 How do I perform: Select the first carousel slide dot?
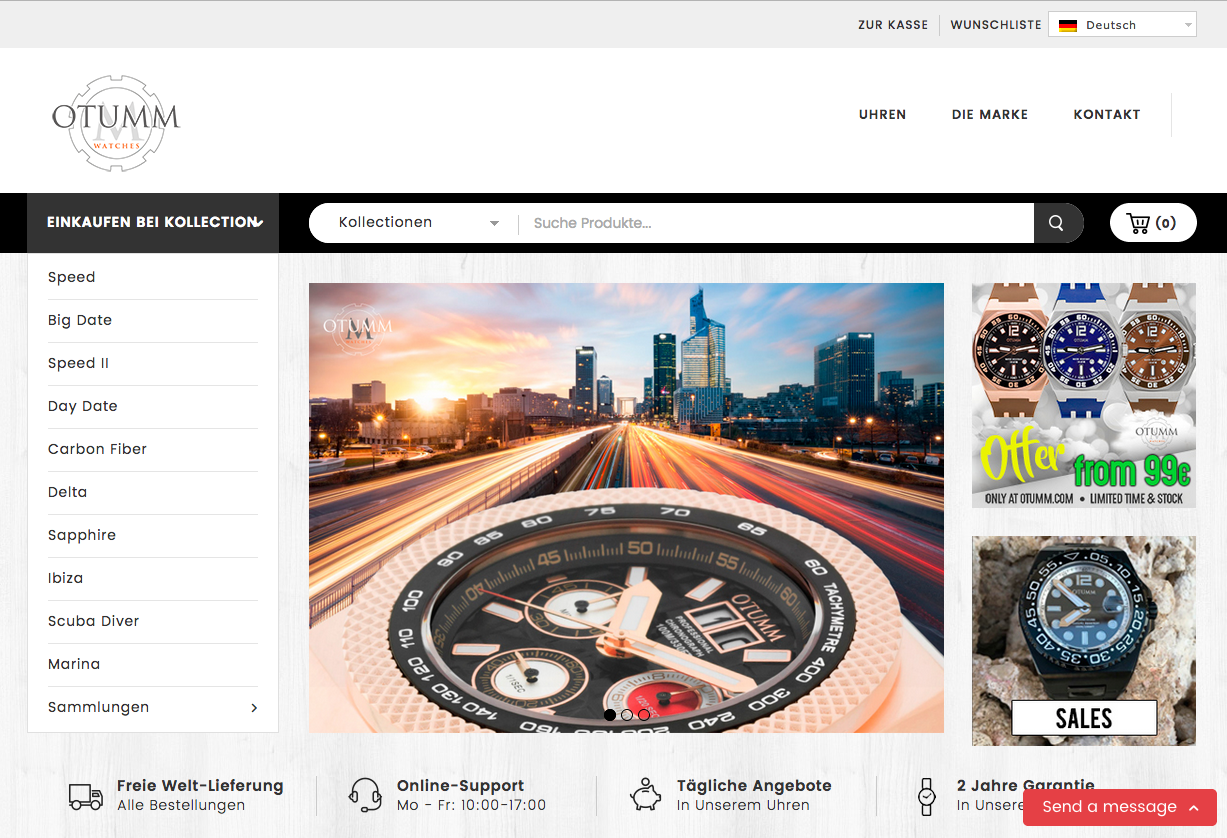(610, 714)
